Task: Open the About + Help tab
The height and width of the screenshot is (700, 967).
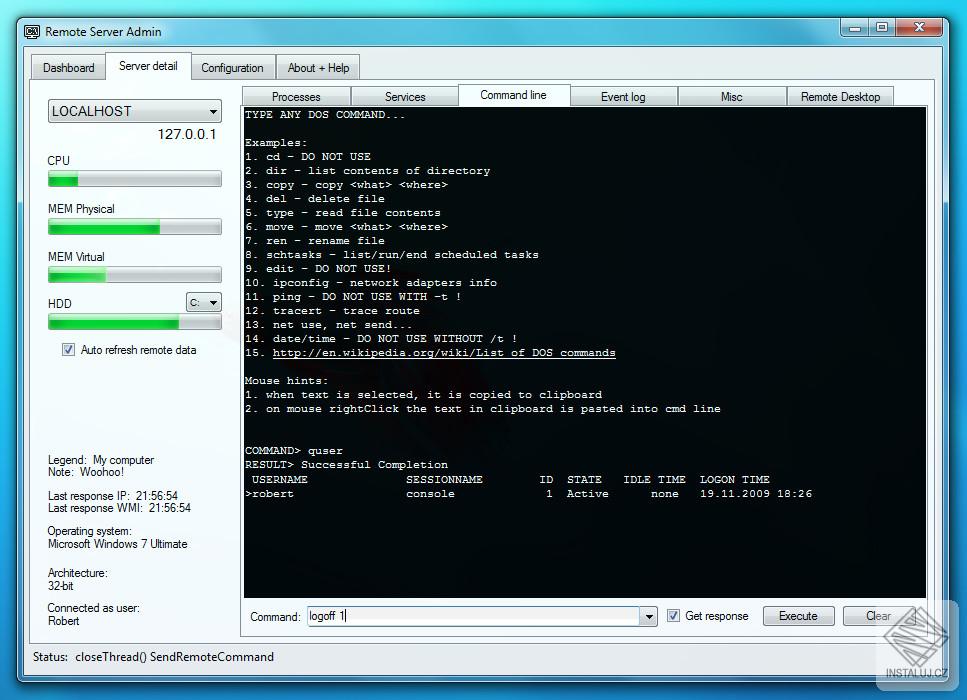Action: 318,67
